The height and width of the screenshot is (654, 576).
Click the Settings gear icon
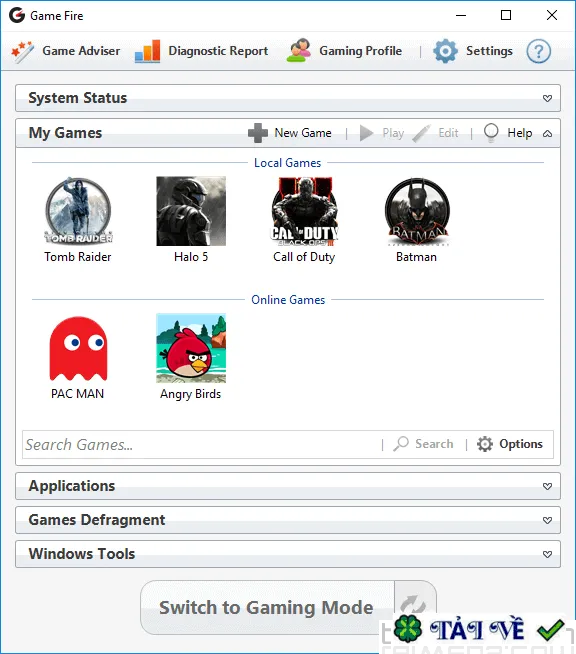point(445,51)
